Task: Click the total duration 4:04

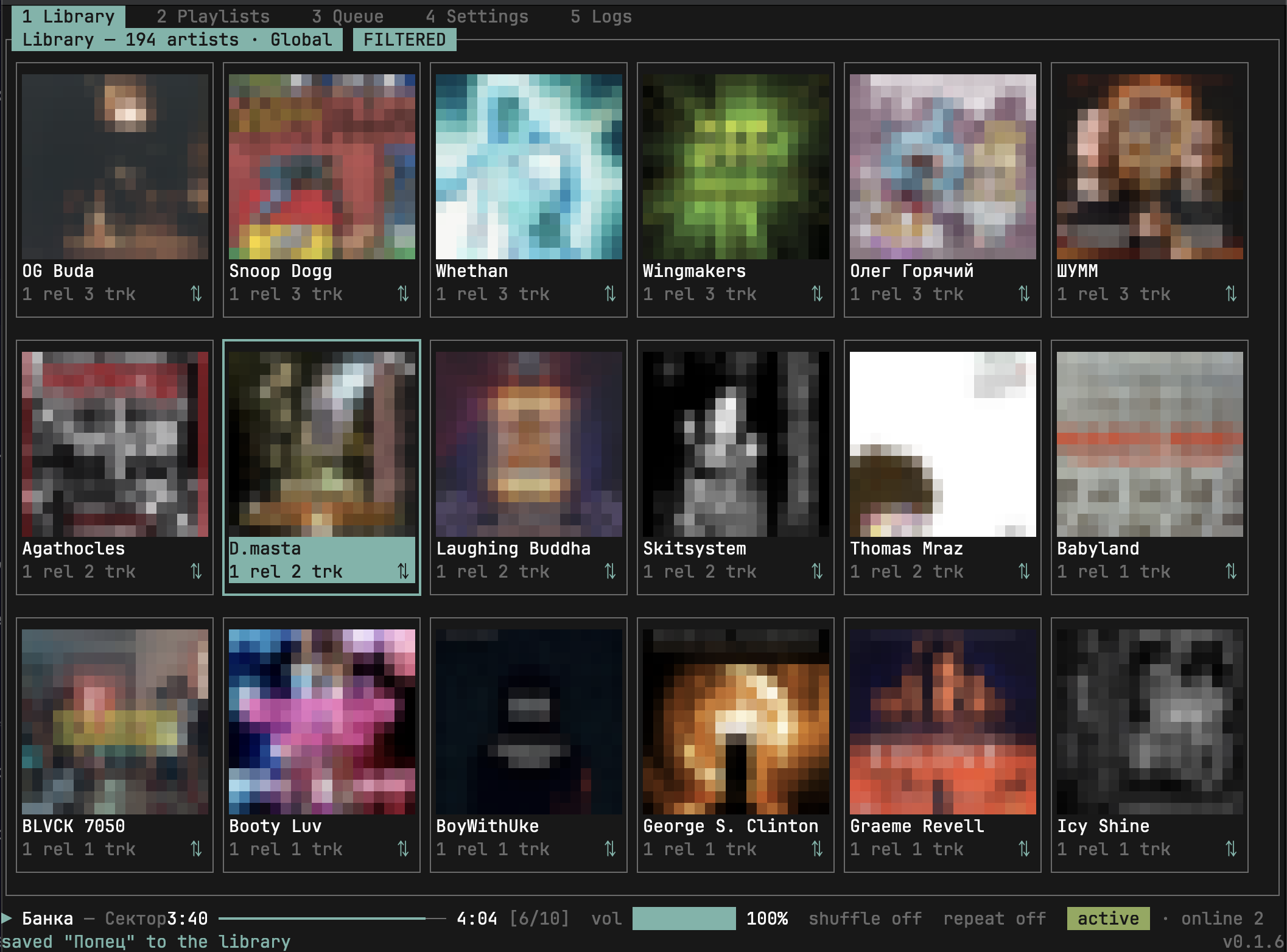Action: [477, 918]
